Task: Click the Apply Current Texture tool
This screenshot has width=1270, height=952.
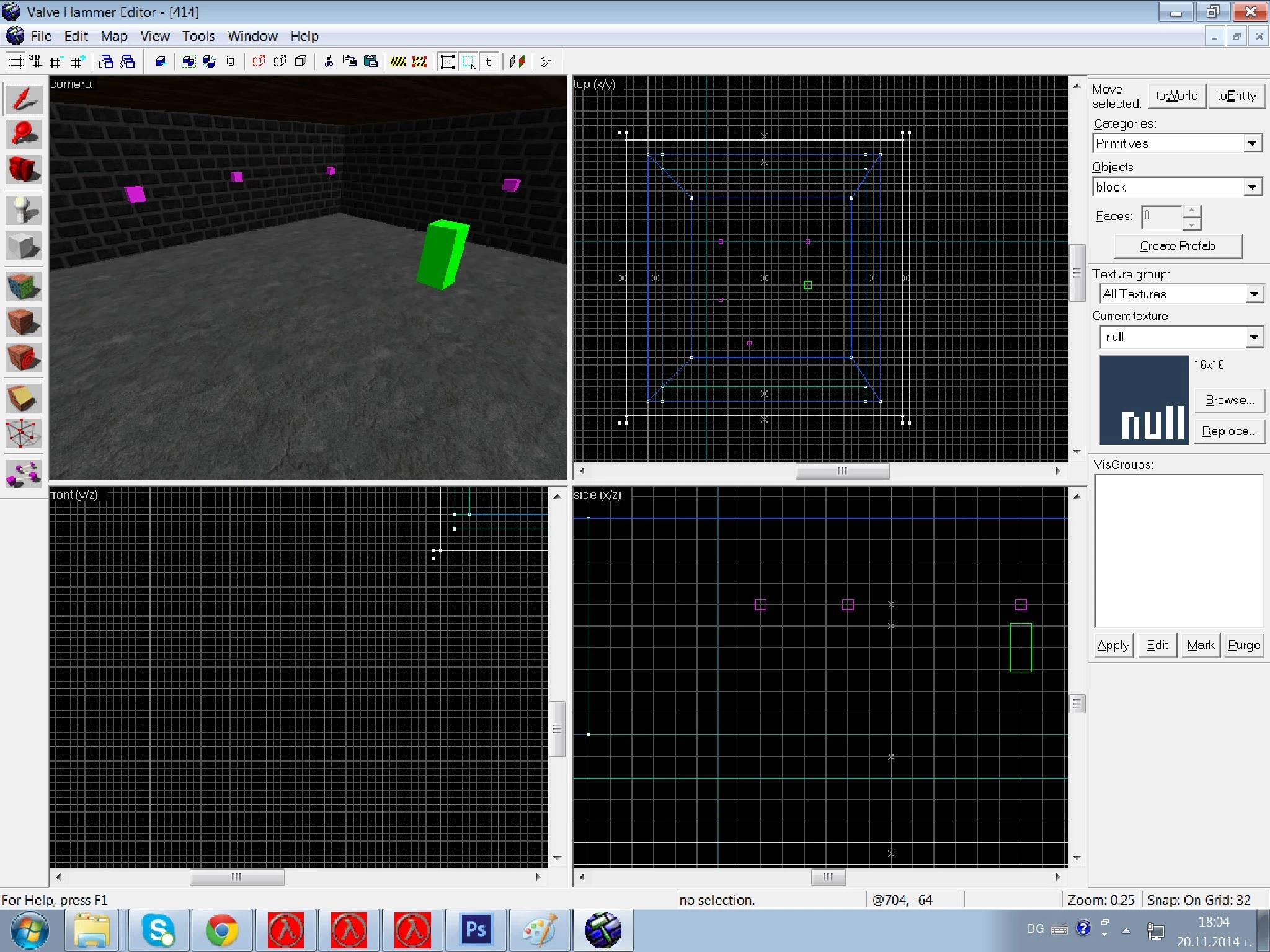Action: [24, 322]
